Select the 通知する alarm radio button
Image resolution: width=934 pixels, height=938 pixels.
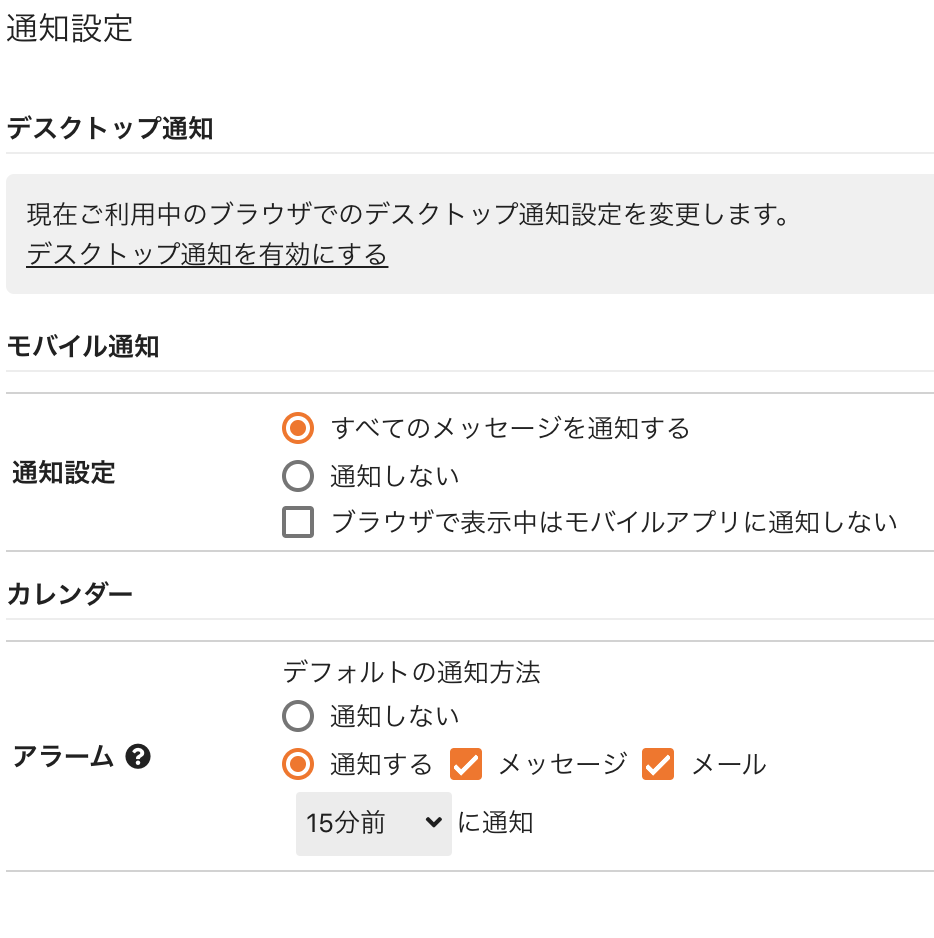point(298,765)
